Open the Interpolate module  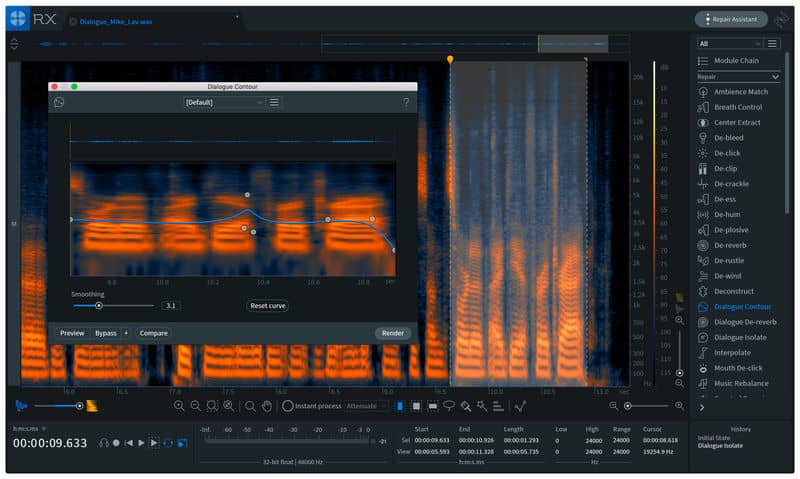(x=724, y=352)
